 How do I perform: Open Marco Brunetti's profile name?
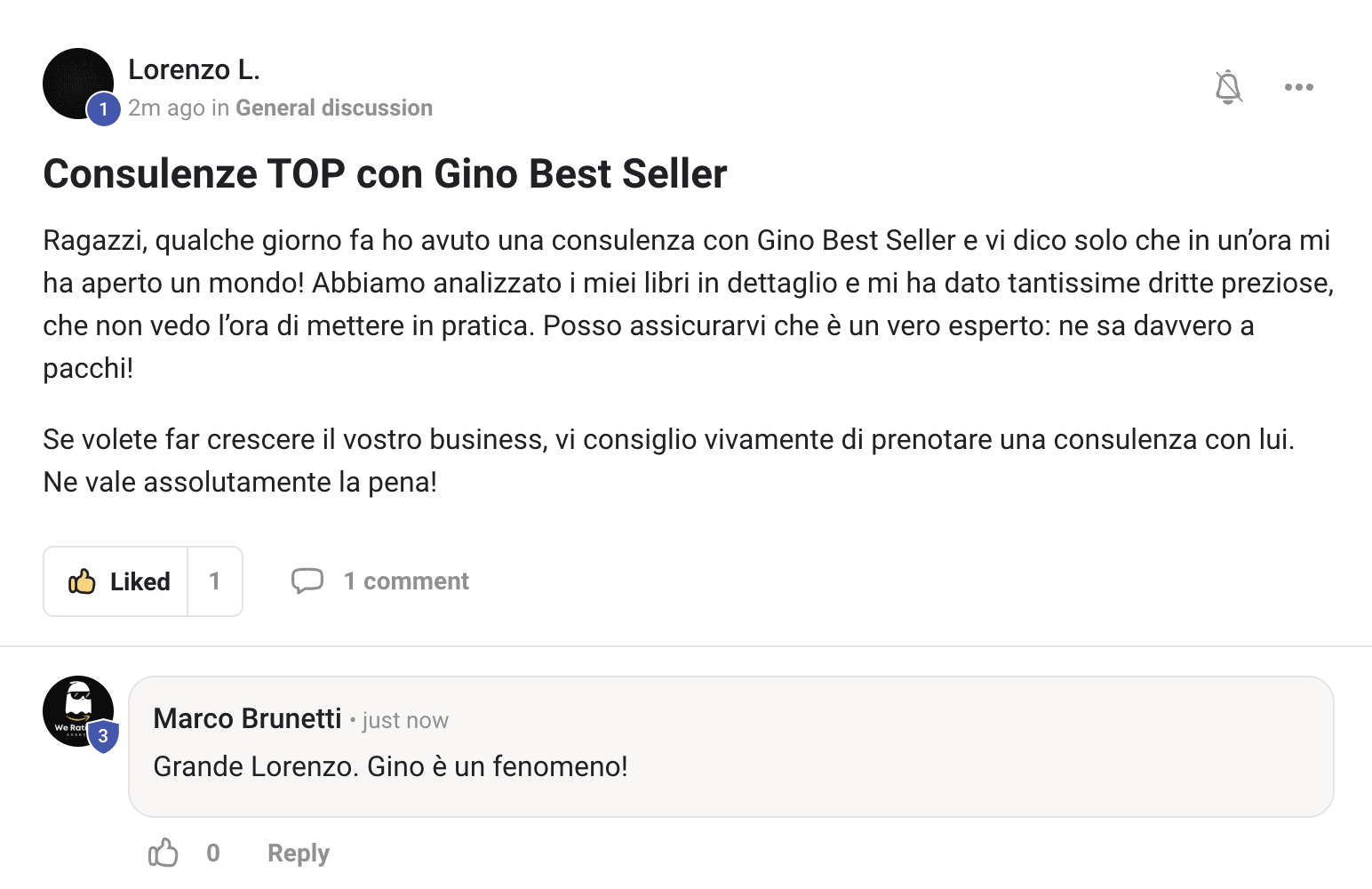pyautogui.click(x=247, y=718)
